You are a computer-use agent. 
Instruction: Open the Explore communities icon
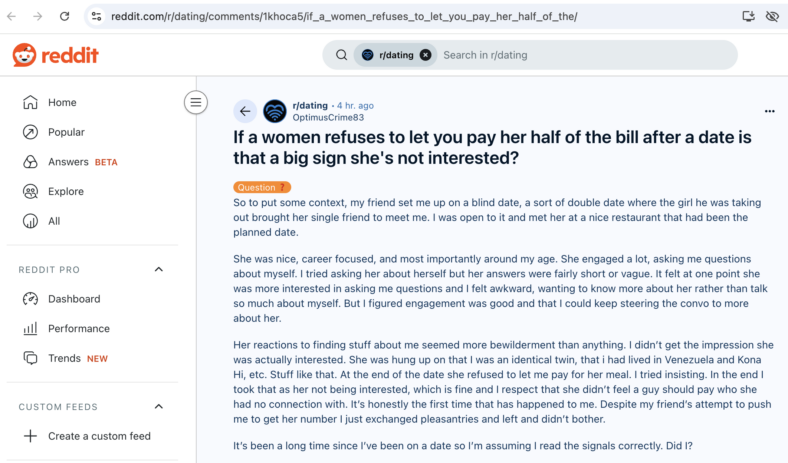(x=30, y=191)
